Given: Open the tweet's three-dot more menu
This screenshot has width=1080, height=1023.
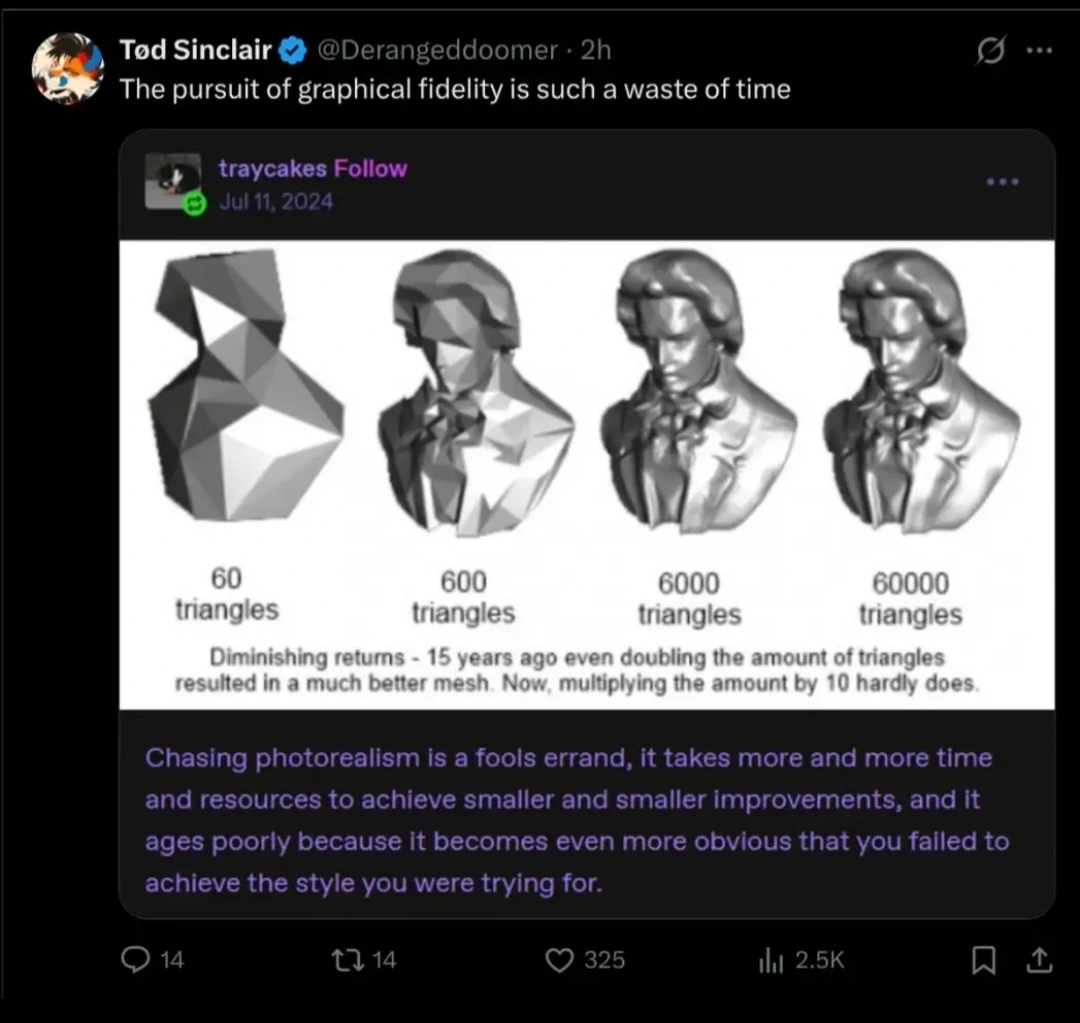Looking at the screenshot, I should point(1039,50).
